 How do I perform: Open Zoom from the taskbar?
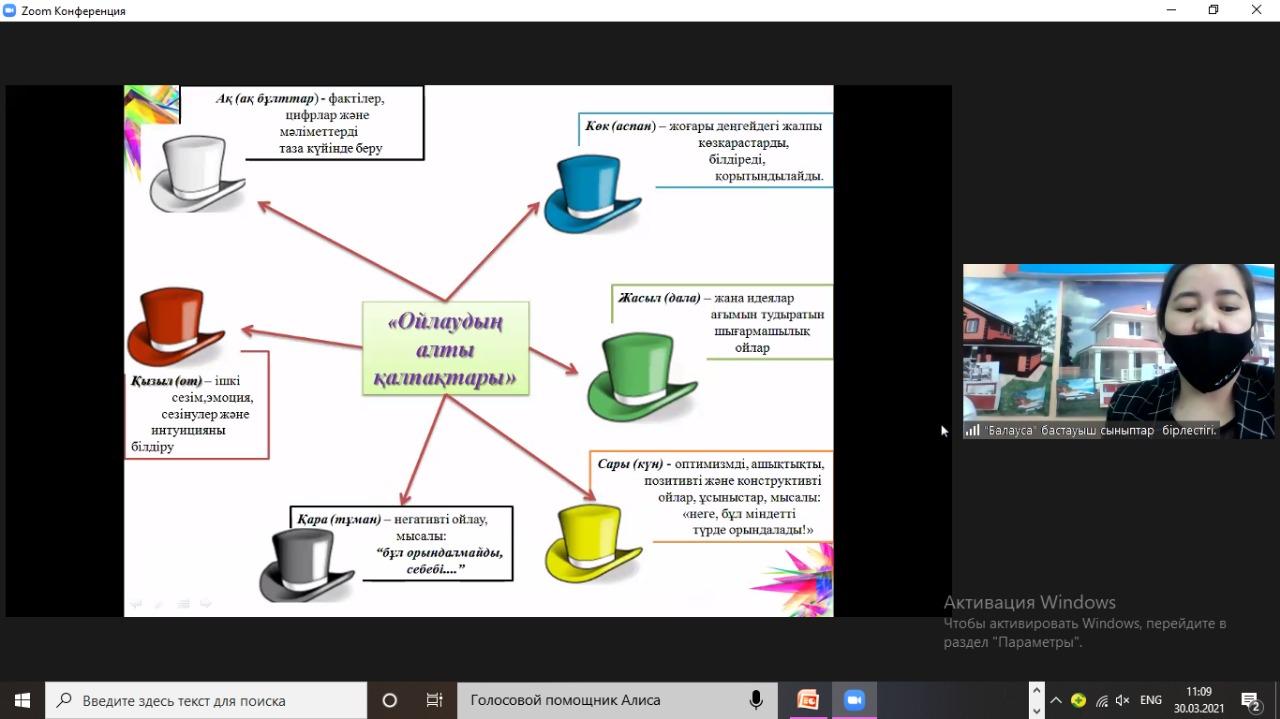click(x=853, y=700)
